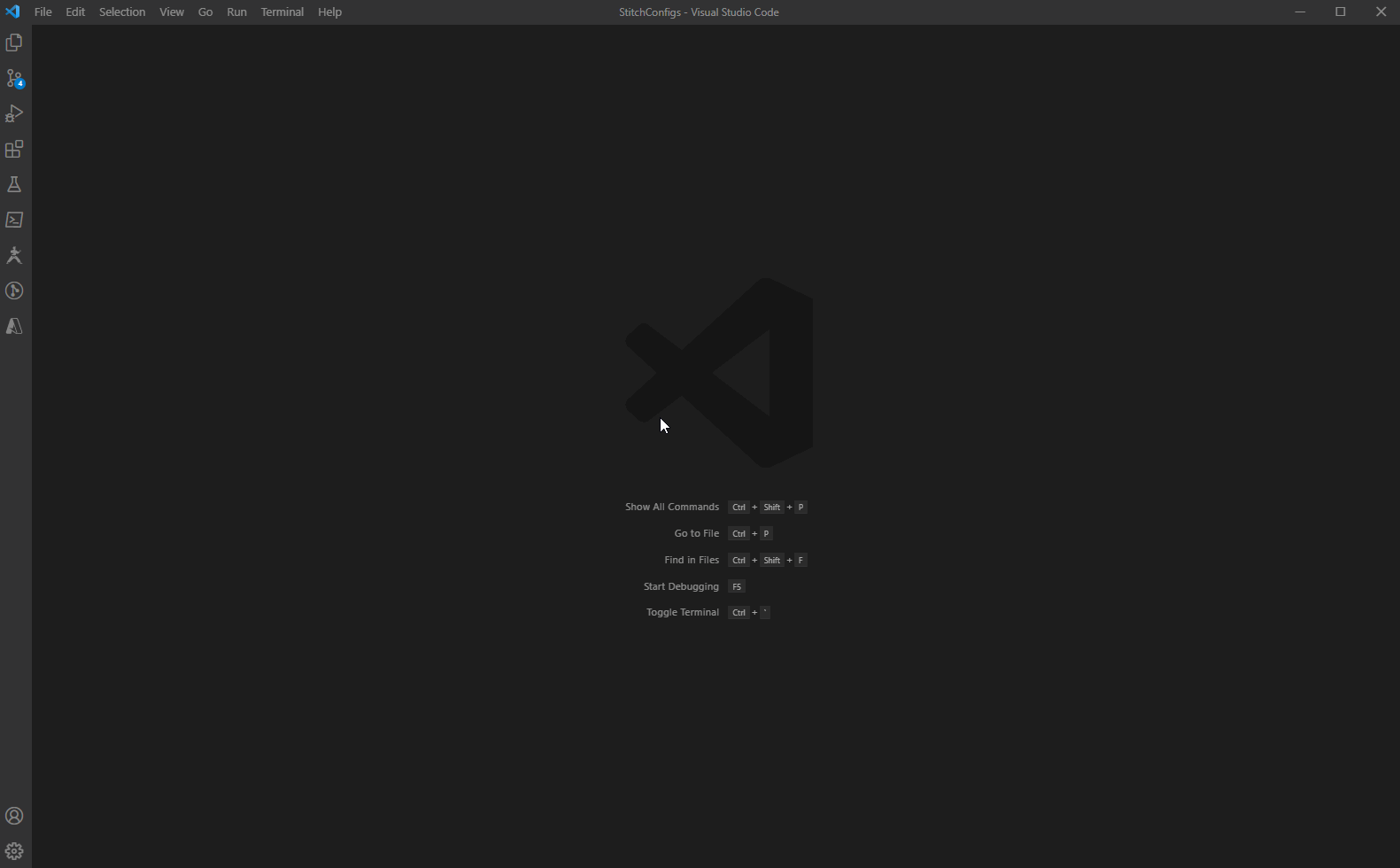The height and width of the screenshot is (868, 1400).
Task: Minimize the Visual Studio Code window
Action: (1300, 12)
